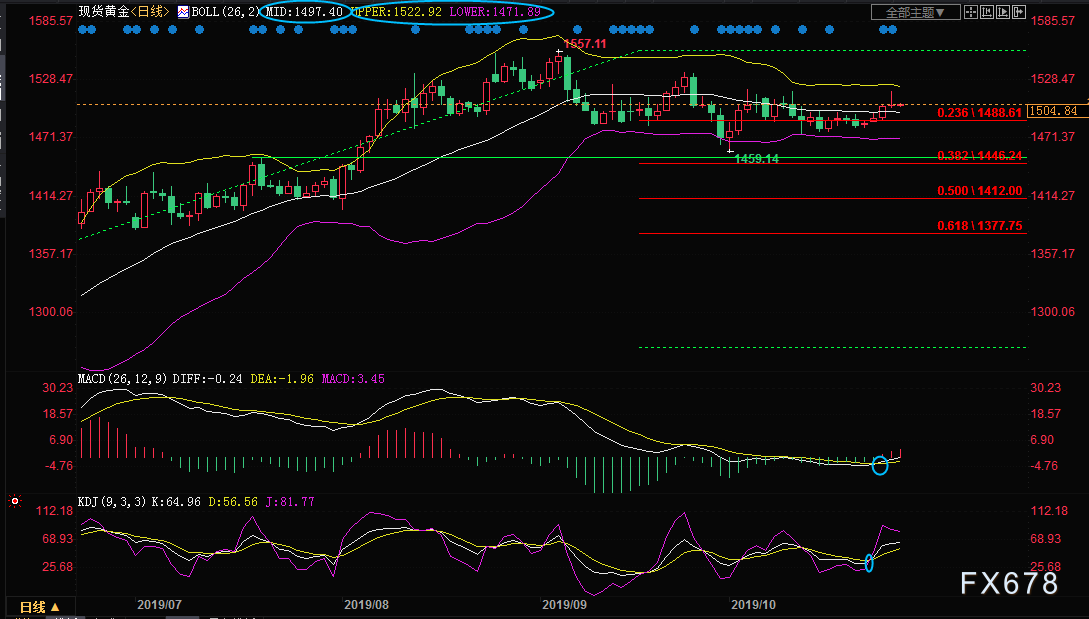Click the UPPER:1522.92 value

(396, 12)
